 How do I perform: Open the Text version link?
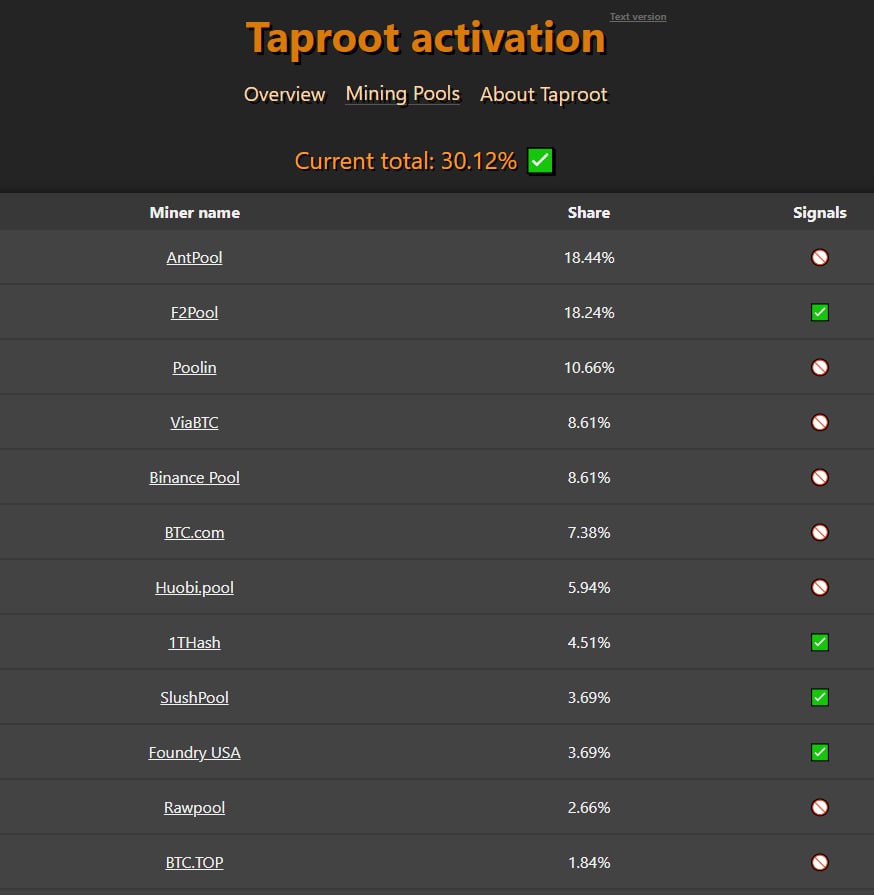(x=638, y=17)
